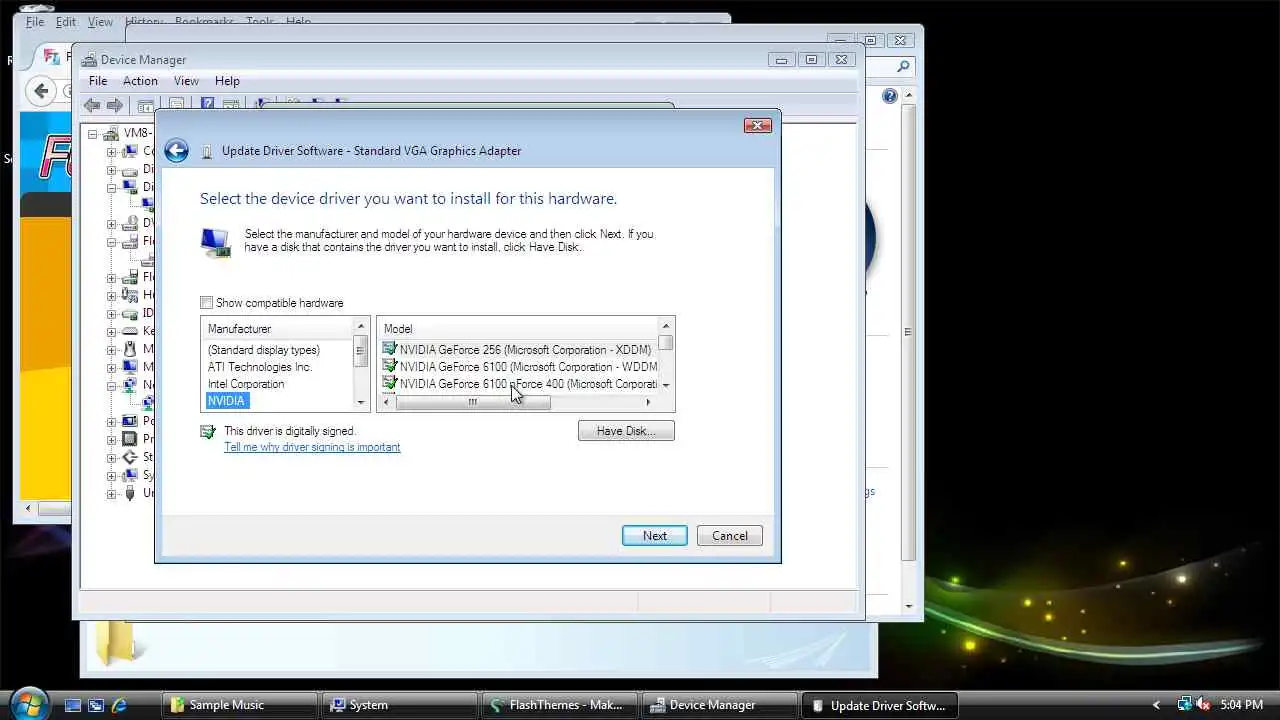Screen dimensions: 1280x720
Task: Switch to Sample Music taskbar button
Action: (x=239, y=705)
